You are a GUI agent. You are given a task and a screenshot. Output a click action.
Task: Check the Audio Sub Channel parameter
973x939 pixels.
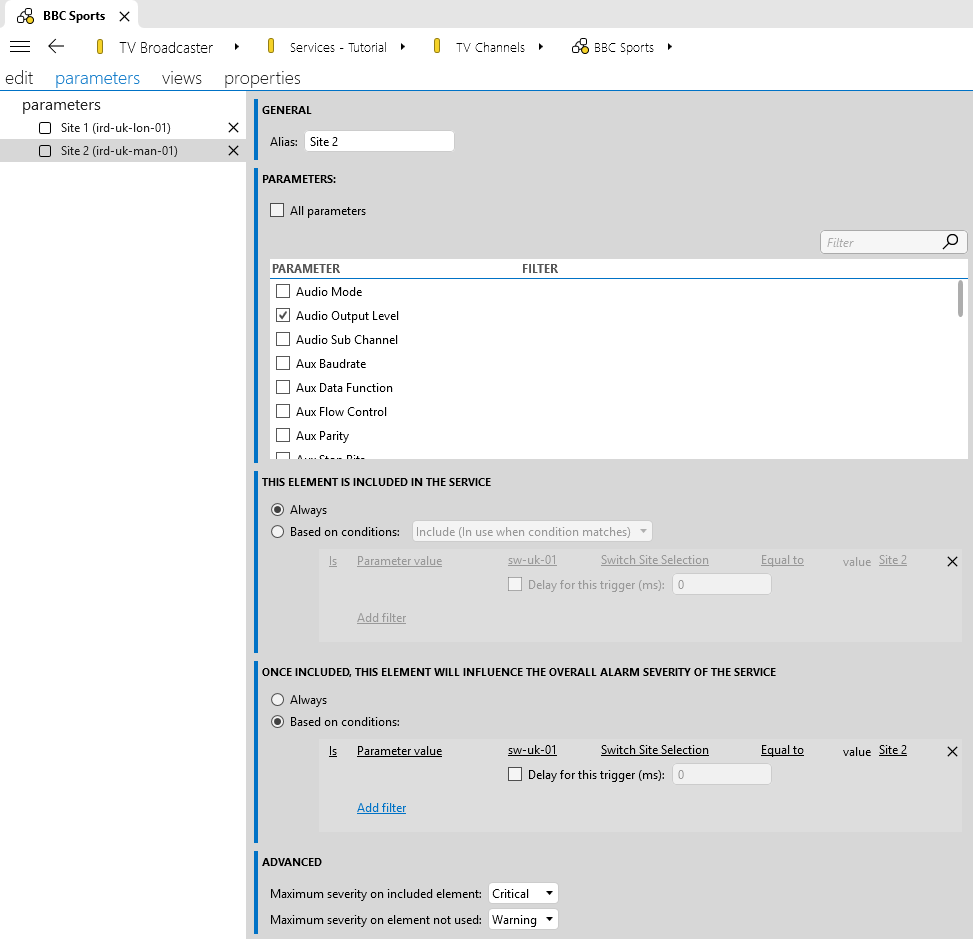click(x=283, y=339)
